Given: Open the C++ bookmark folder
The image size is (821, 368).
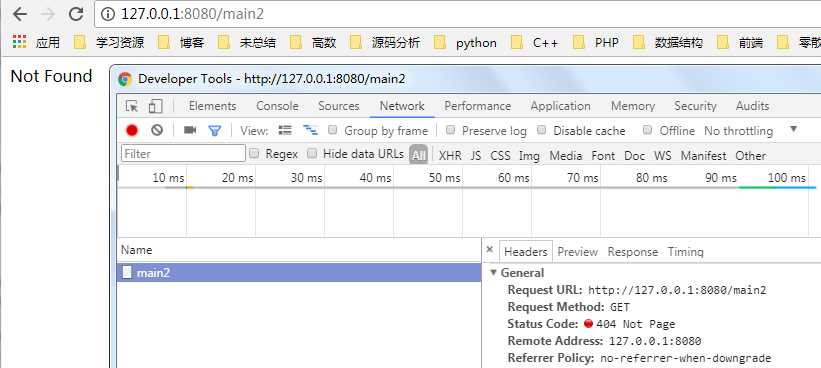Looking at the screenshot, I should tap(535, 42).
